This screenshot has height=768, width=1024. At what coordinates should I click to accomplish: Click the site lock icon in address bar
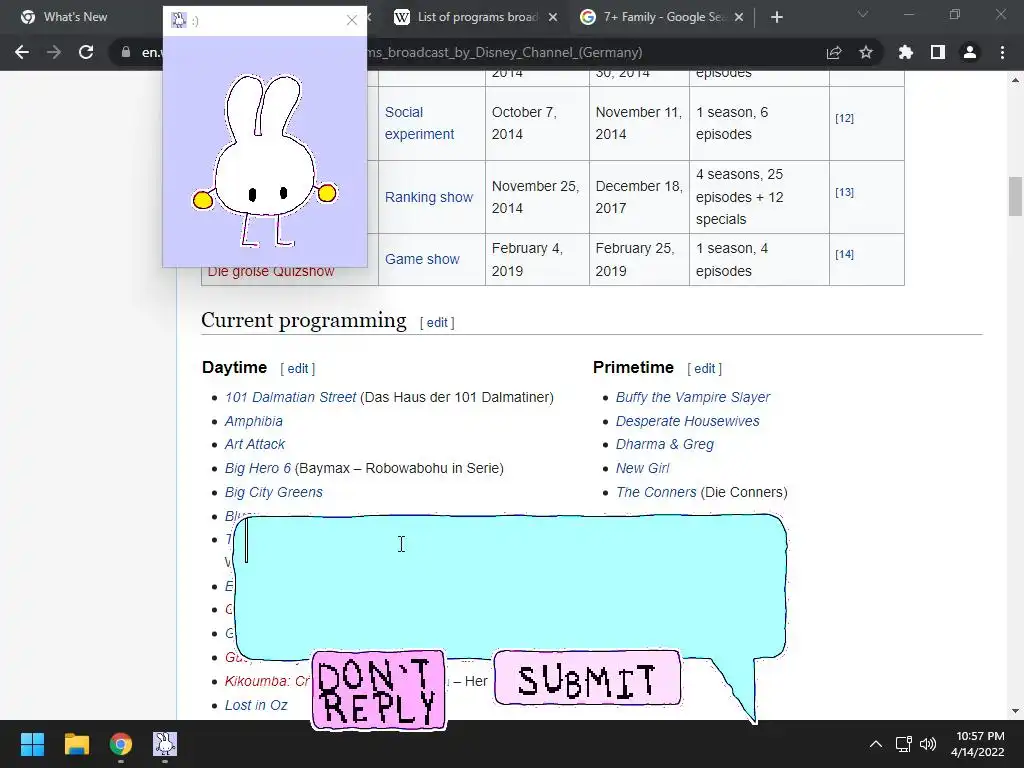pos(125,52)
